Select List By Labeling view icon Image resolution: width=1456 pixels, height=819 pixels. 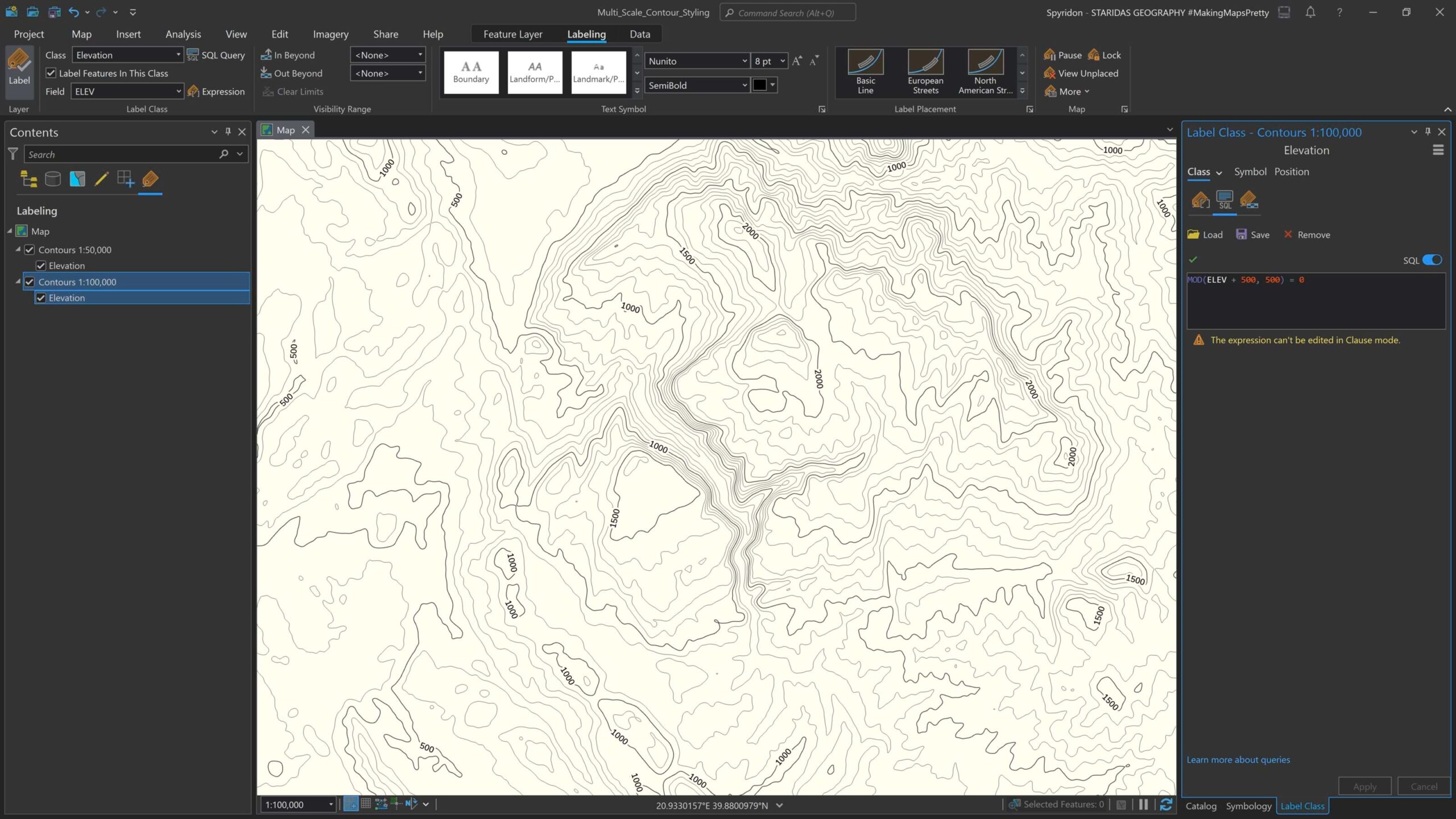150,179
